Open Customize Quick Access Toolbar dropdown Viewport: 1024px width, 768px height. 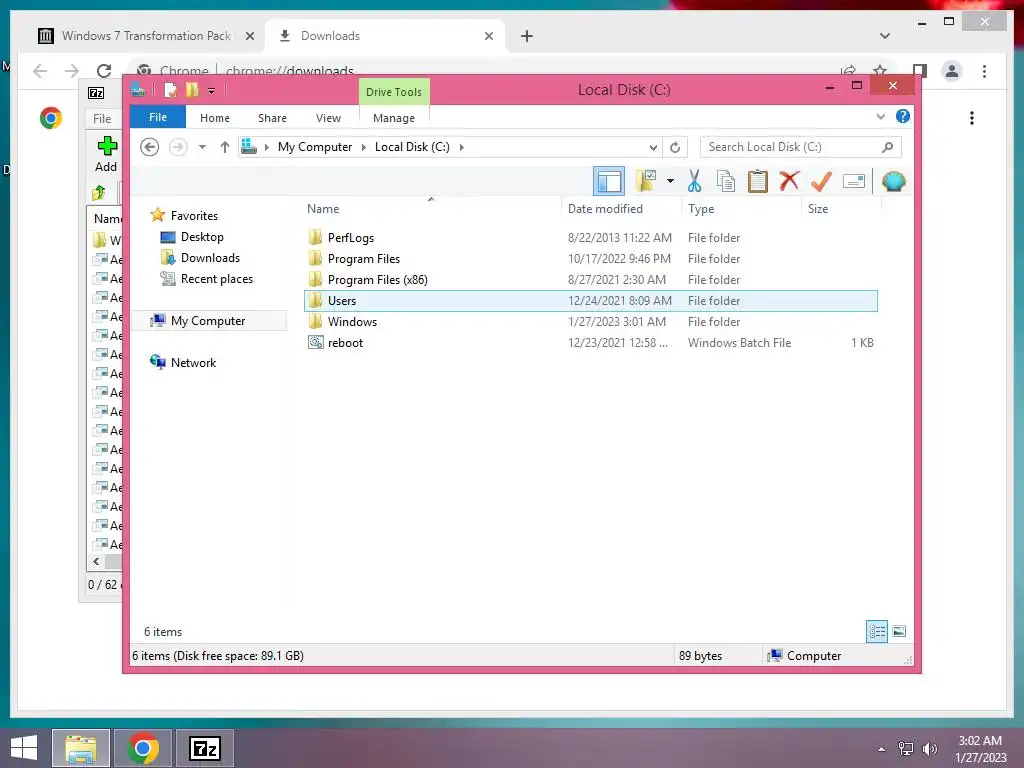(x=212, y=91)
